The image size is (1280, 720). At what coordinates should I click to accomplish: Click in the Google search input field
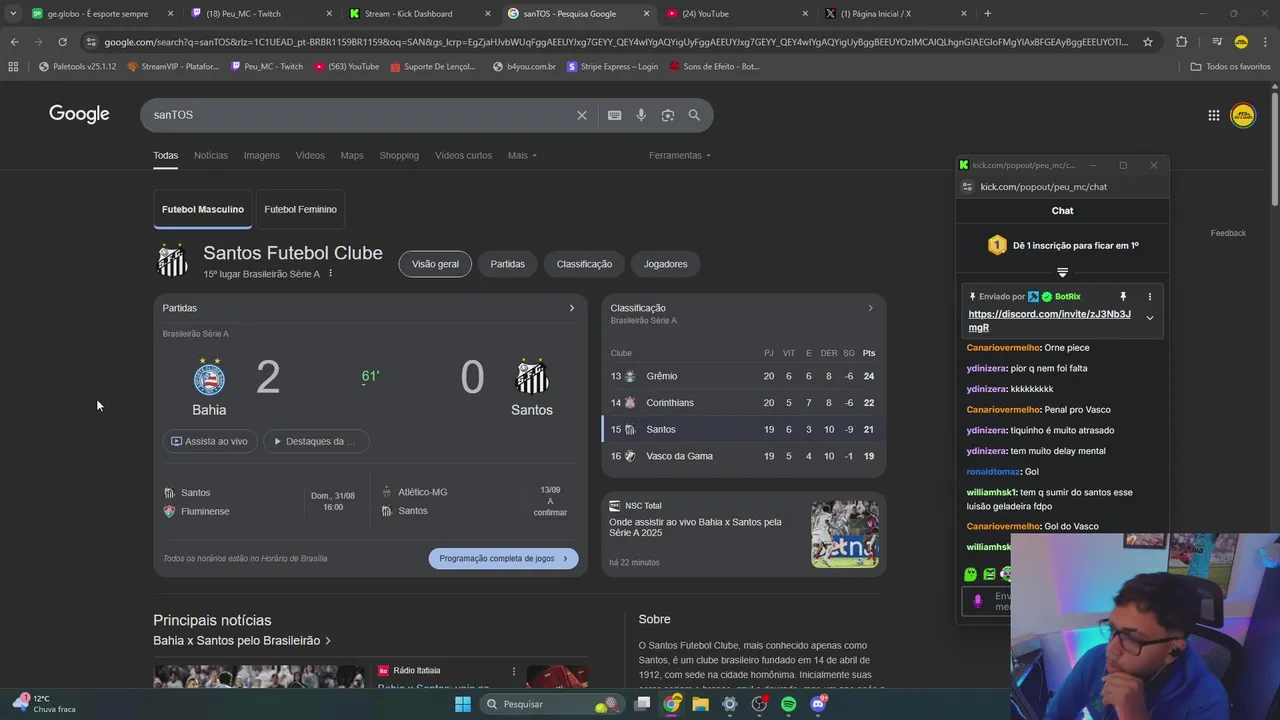(x=360, y=115)
